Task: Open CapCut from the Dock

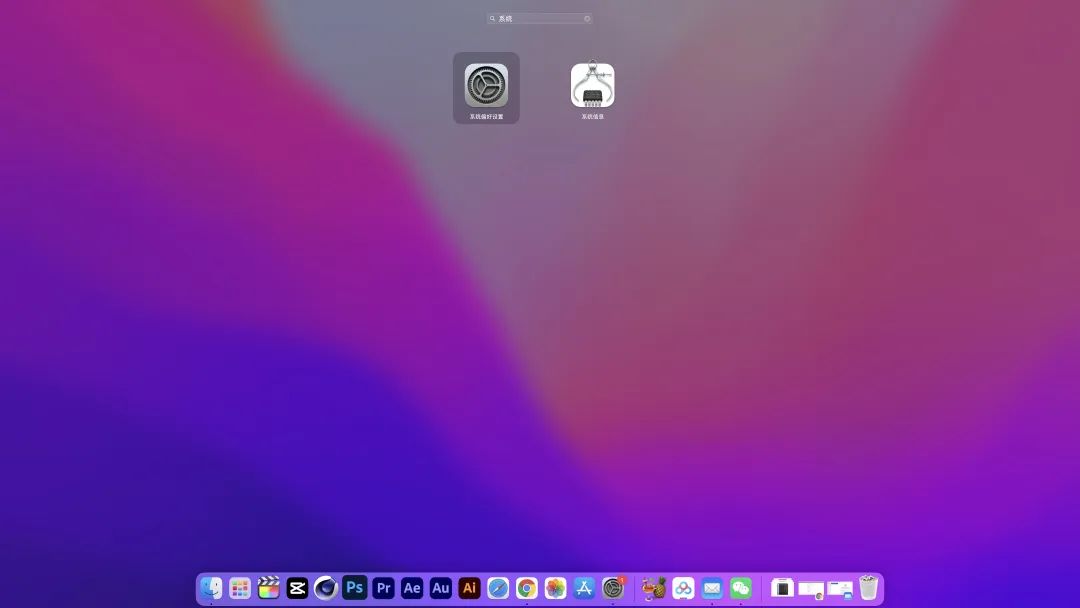Action: (297, 588)
